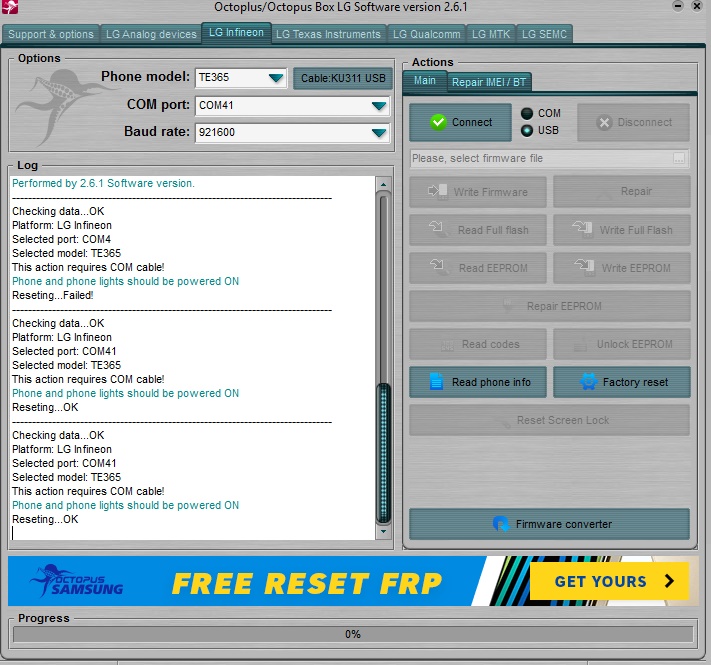Select the LG Infineon tab

(236, 33)
